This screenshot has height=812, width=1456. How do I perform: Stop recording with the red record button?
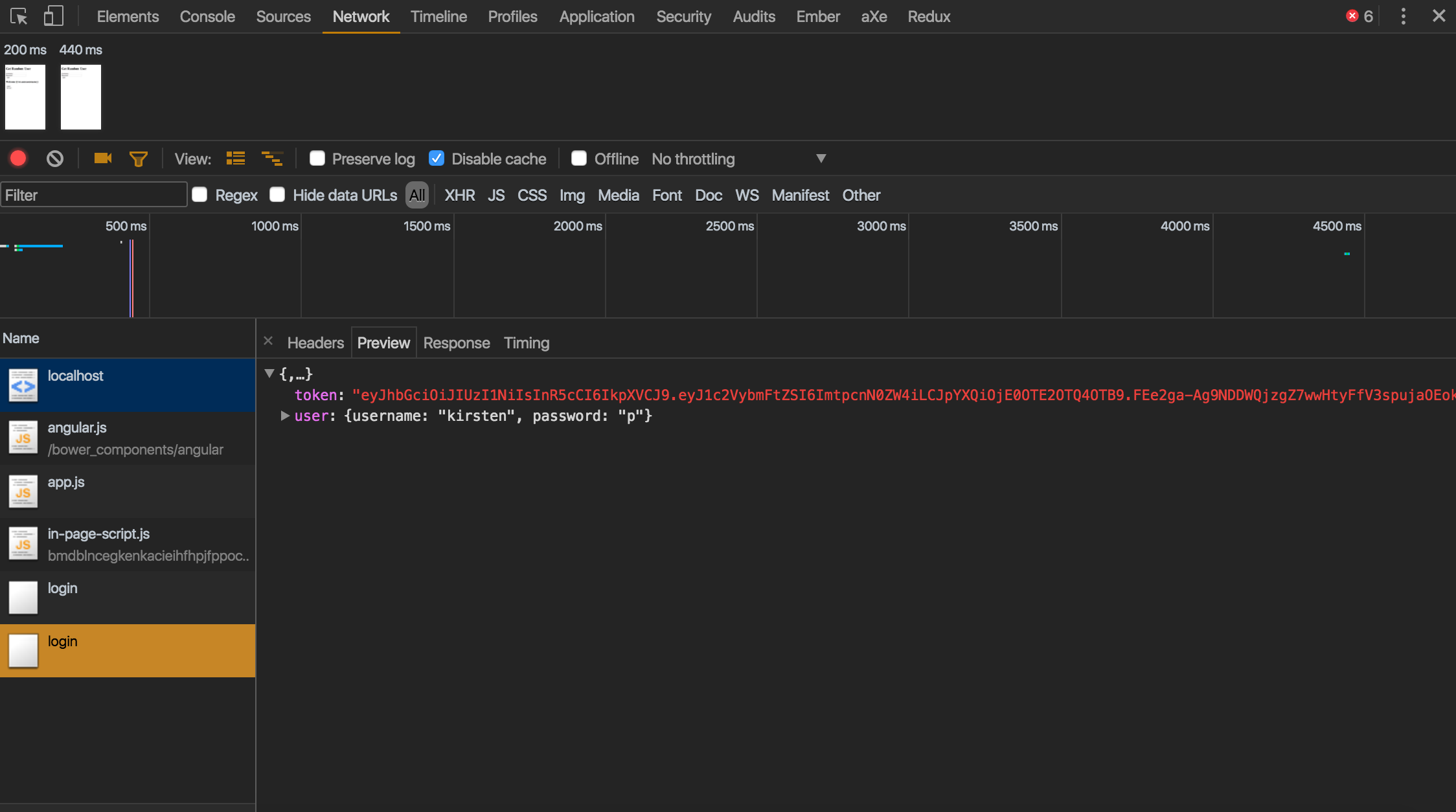pyautogui.click(x=18, y=159)
